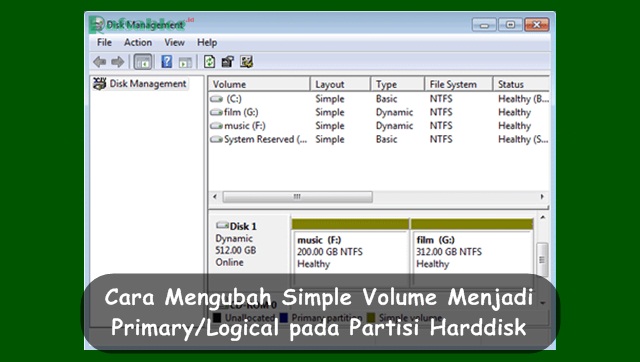Click the Disk 1 drive icon

point(222,225)
